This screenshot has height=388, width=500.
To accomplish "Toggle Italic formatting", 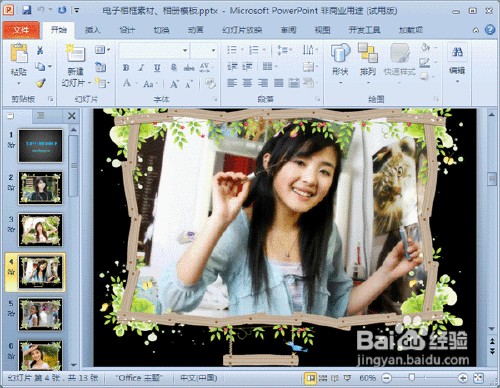I will click(x=141, y=68).
